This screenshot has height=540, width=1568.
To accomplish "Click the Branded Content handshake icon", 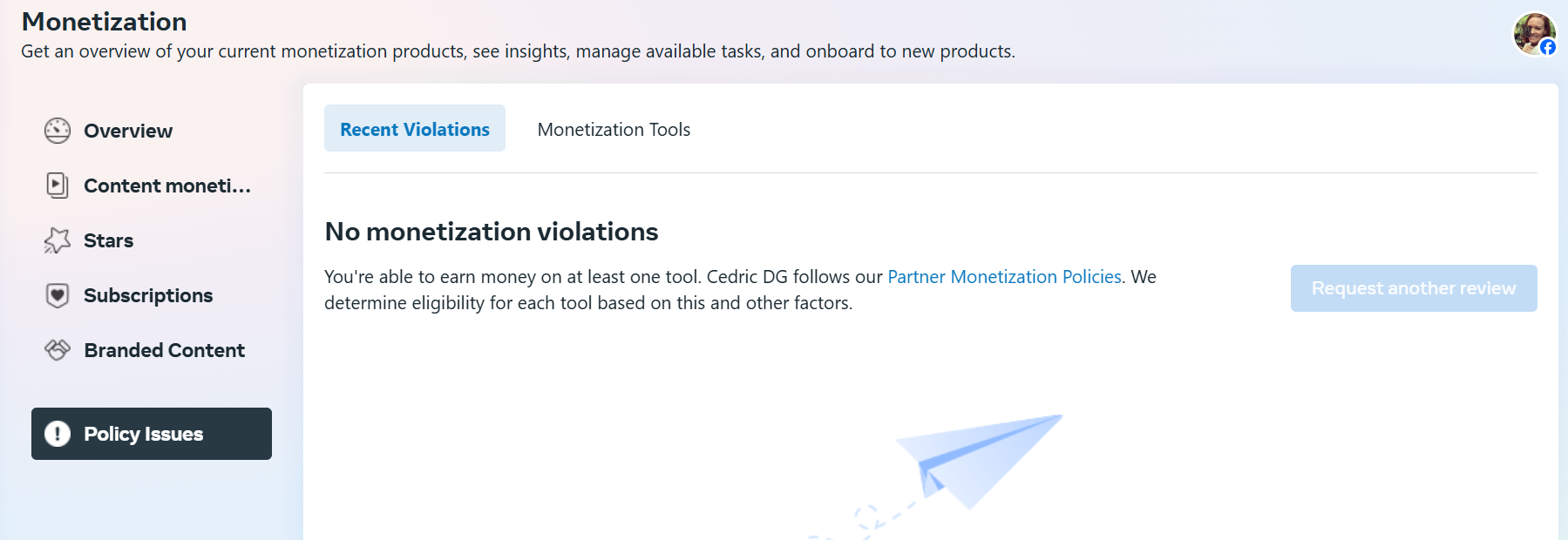I will point(58,350).
